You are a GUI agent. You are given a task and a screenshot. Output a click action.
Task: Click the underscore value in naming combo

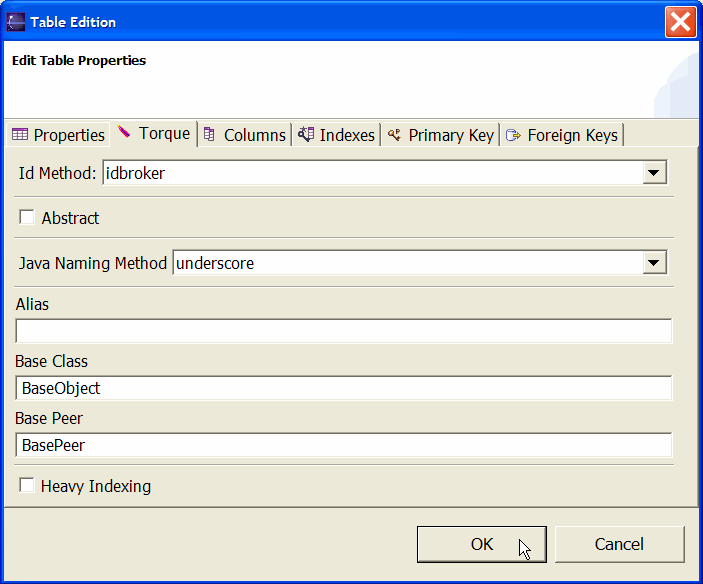pyautogui.click(x=215, y=263)
